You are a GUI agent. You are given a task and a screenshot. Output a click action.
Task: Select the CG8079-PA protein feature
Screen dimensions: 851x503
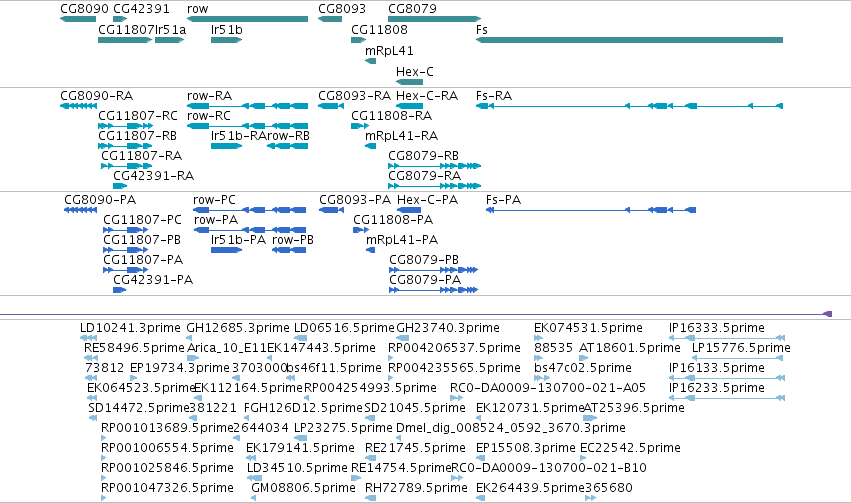(x=433, y=290)
